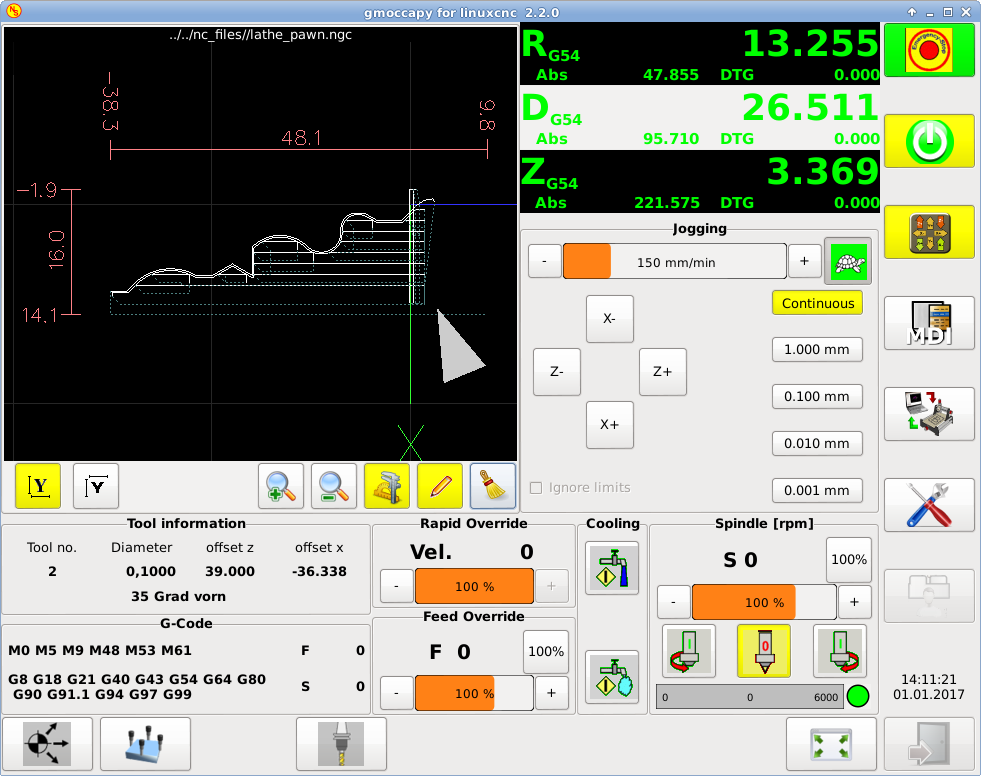The height and width of the screenshot is (776, 981).
Task: Increase spindle override
Action: click(x=854, y=602)
